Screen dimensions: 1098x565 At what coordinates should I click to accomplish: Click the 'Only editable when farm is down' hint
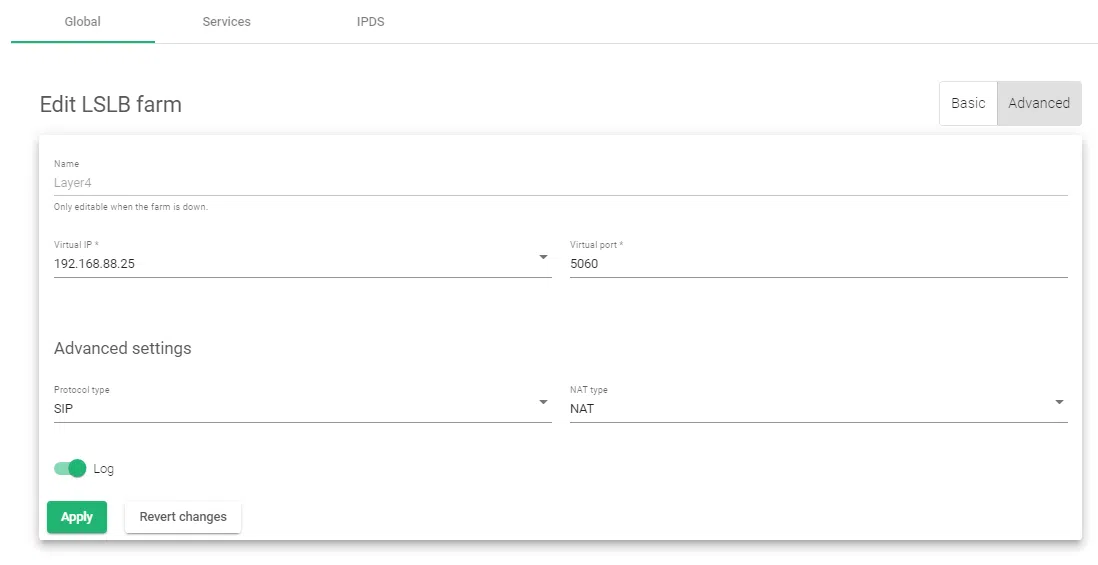(130, 207)
